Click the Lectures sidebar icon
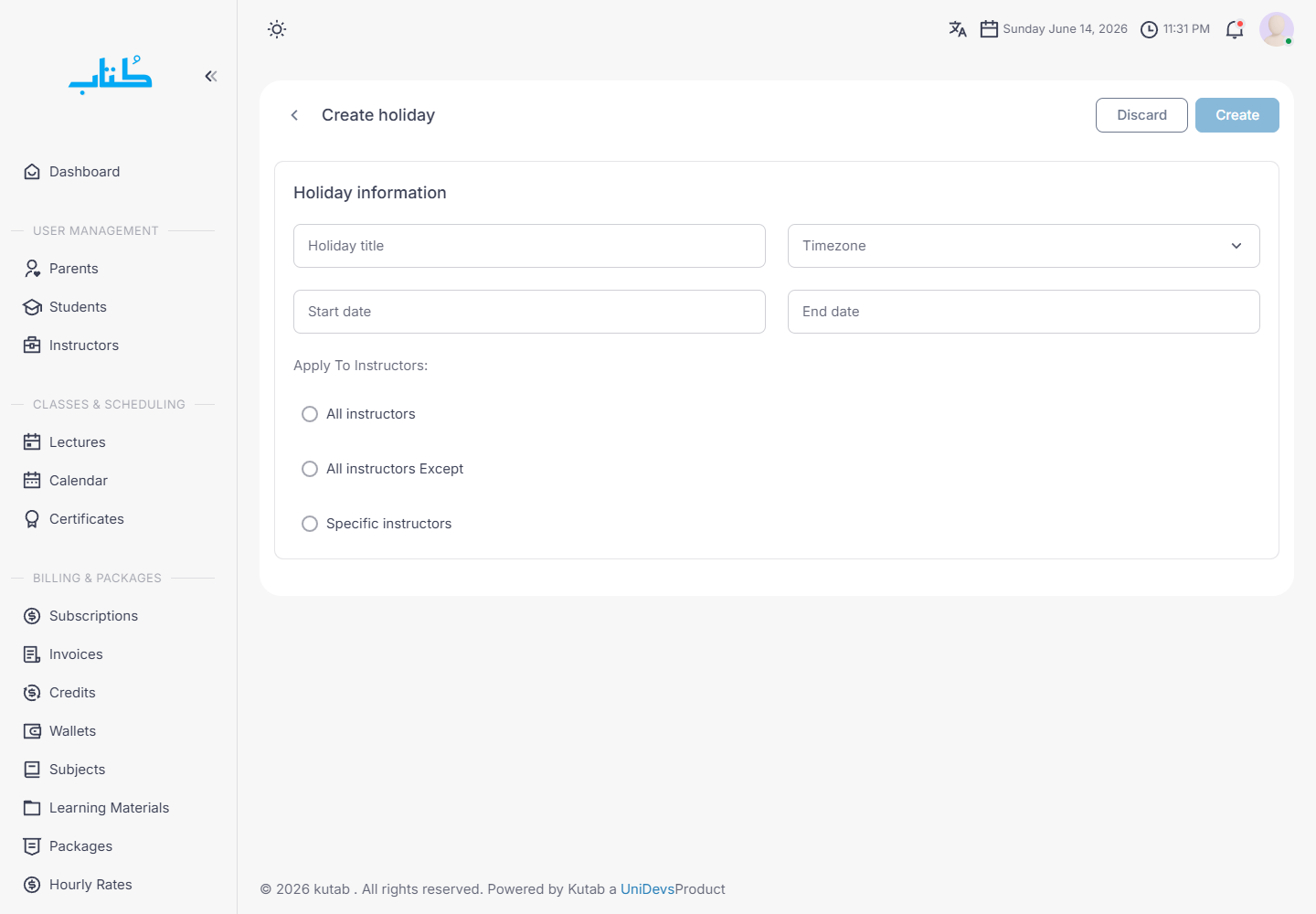Screen dimensions: 1316x914 tap(32, 442)
